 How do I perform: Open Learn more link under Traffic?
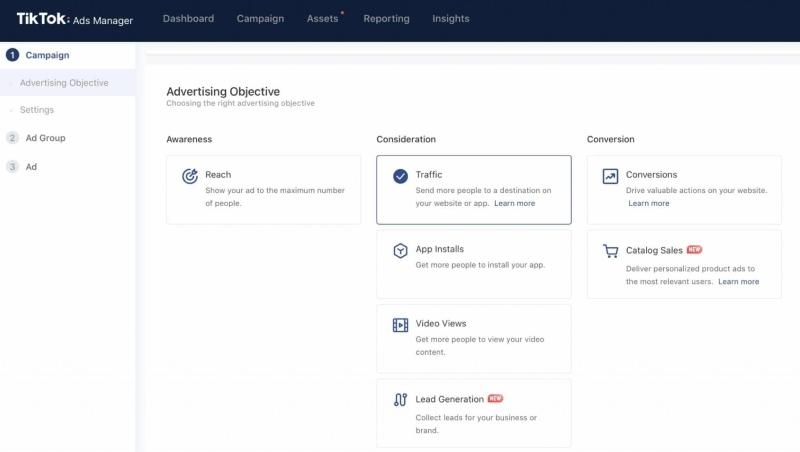(x=514, y=203)
